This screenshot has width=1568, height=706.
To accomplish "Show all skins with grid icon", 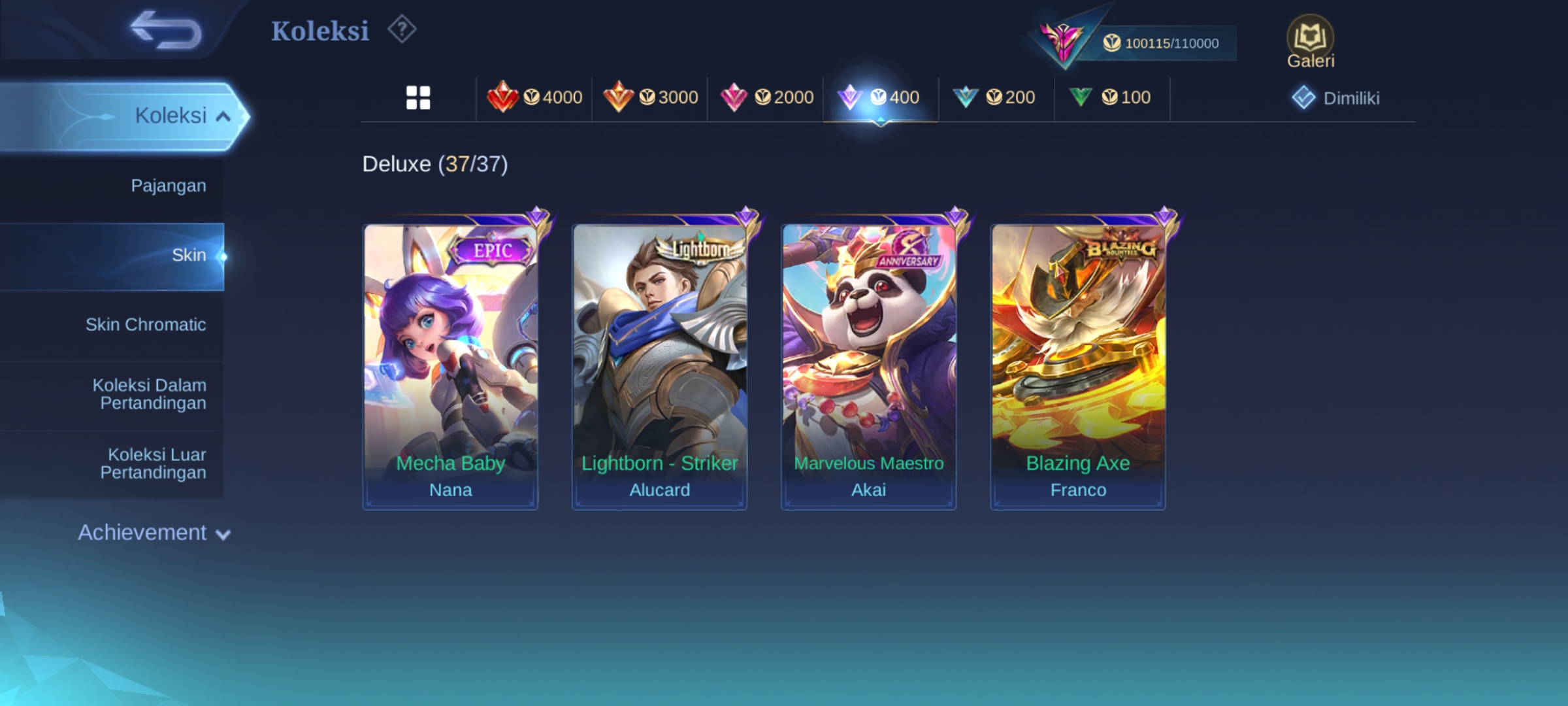I will tap(418, 98).
